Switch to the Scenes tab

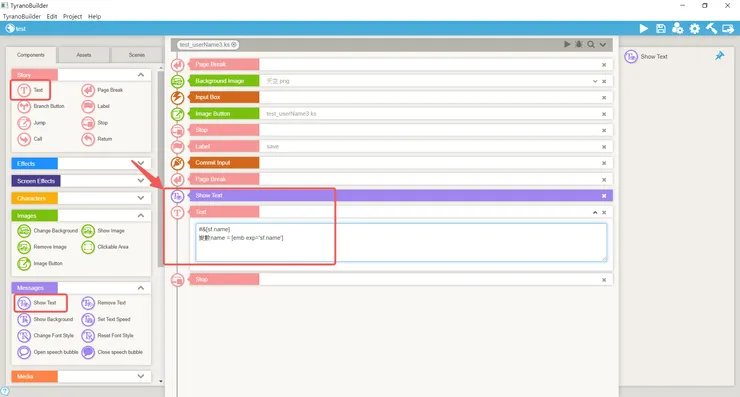136,55
